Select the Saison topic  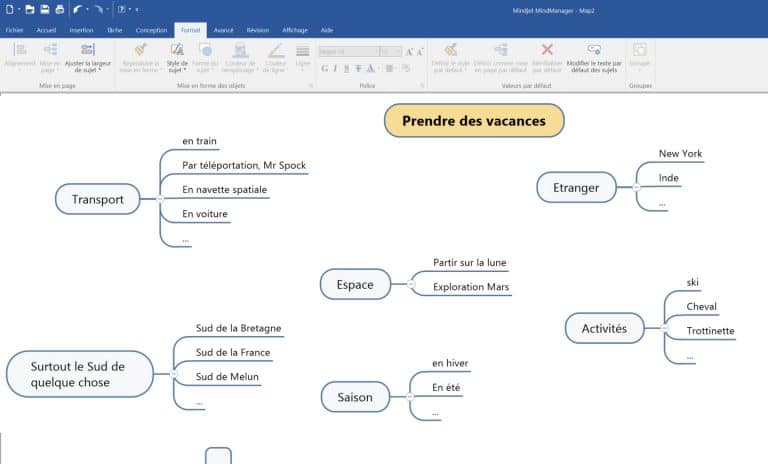[355, 397]
